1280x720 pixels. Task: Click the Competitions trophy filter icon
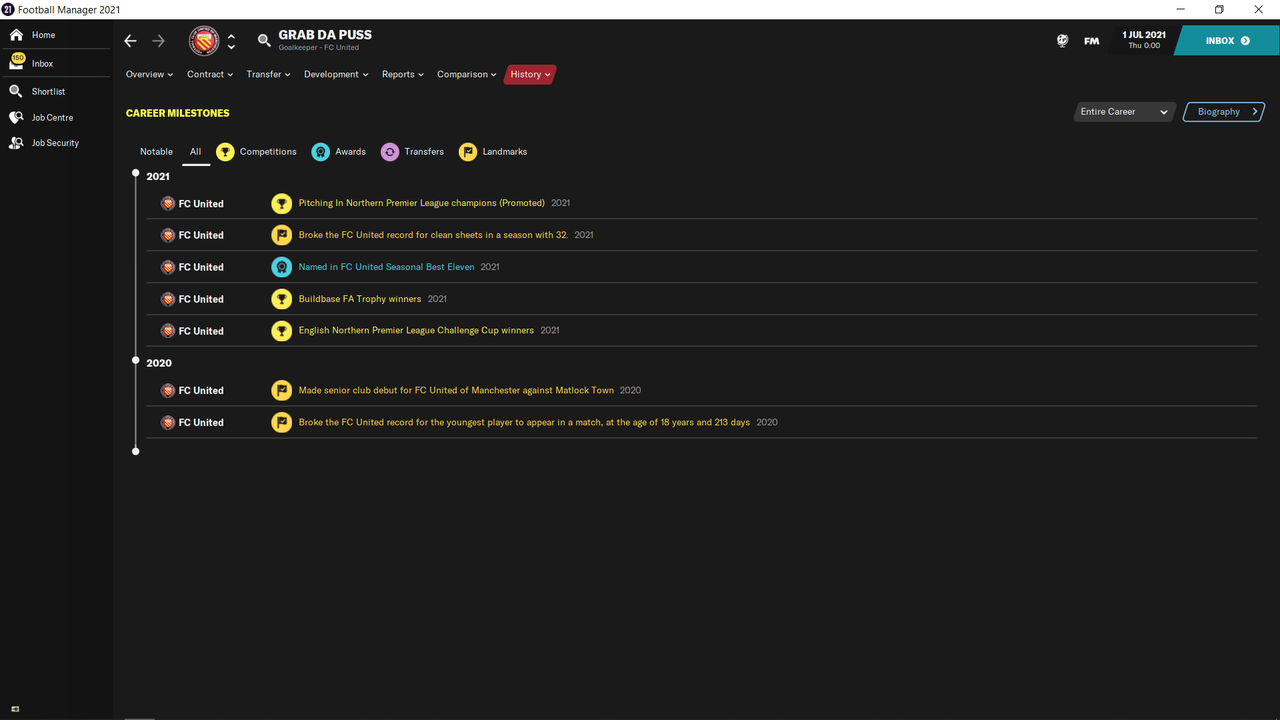225,152
